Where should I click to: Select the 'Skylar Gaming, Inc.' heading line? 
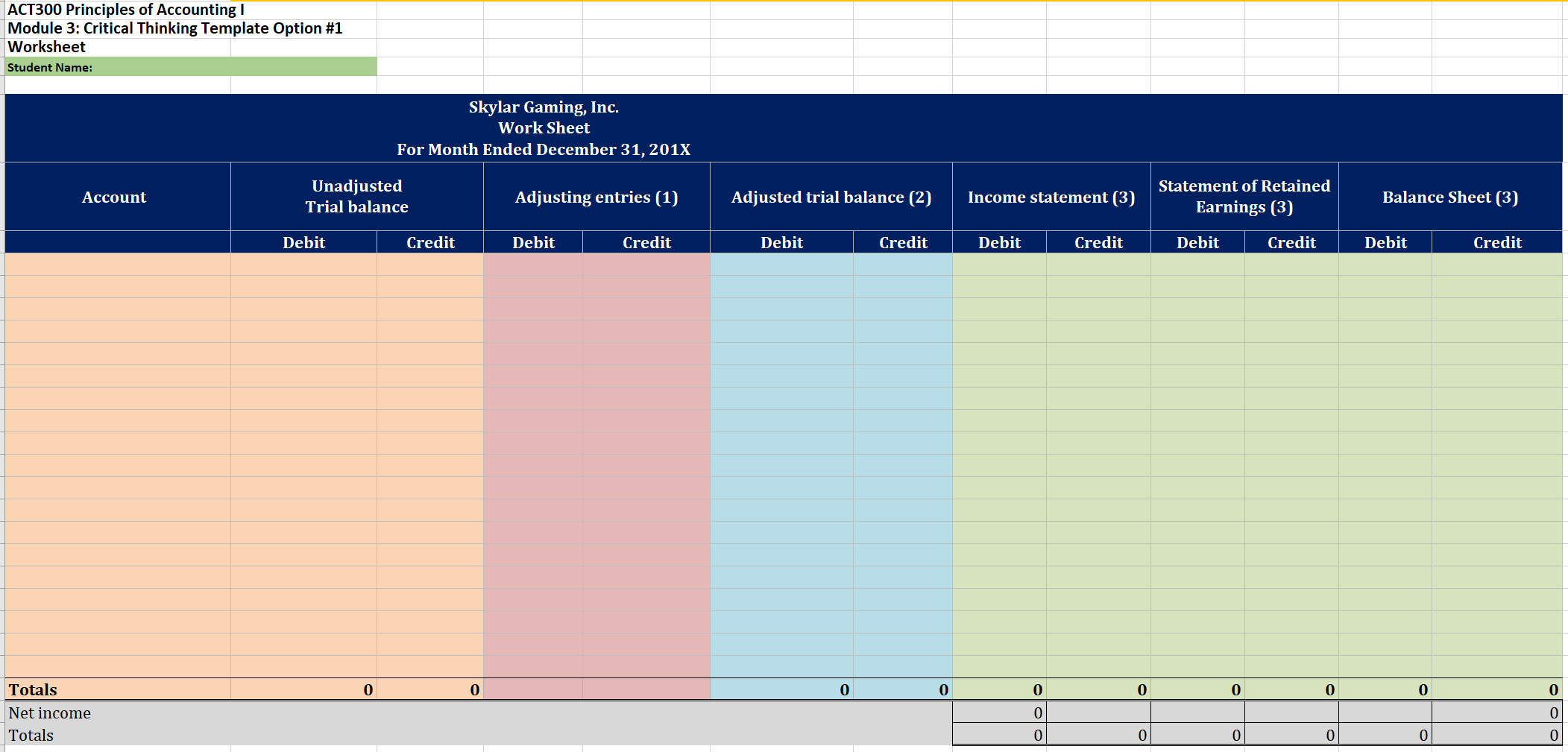pyautogui.click(x=544, y=107)
